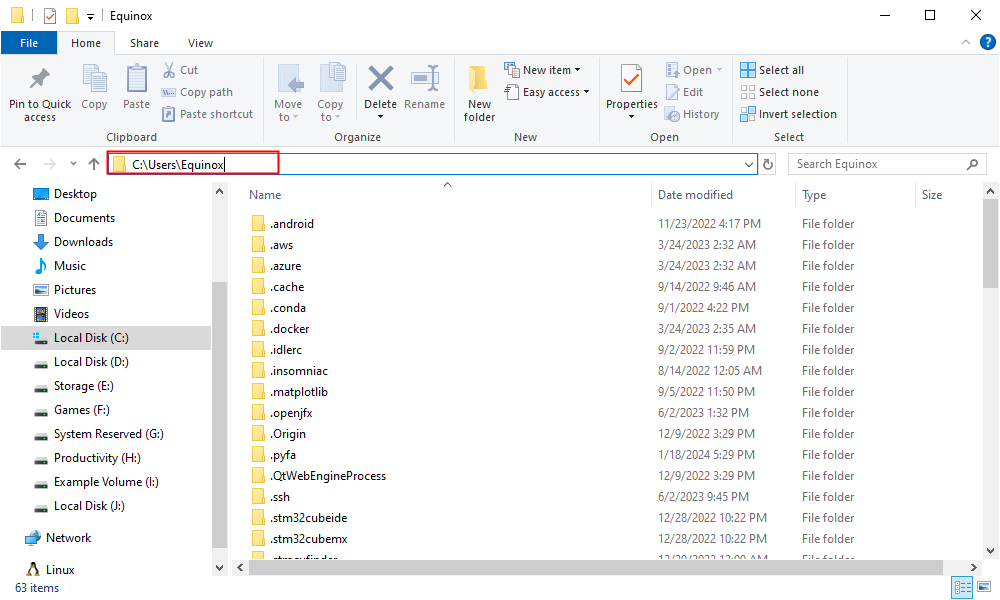This screenshot has width=1000, height=600.
Task: Create a New folder via ribbon
Action: pyautogui.click(x=479, y=93)
